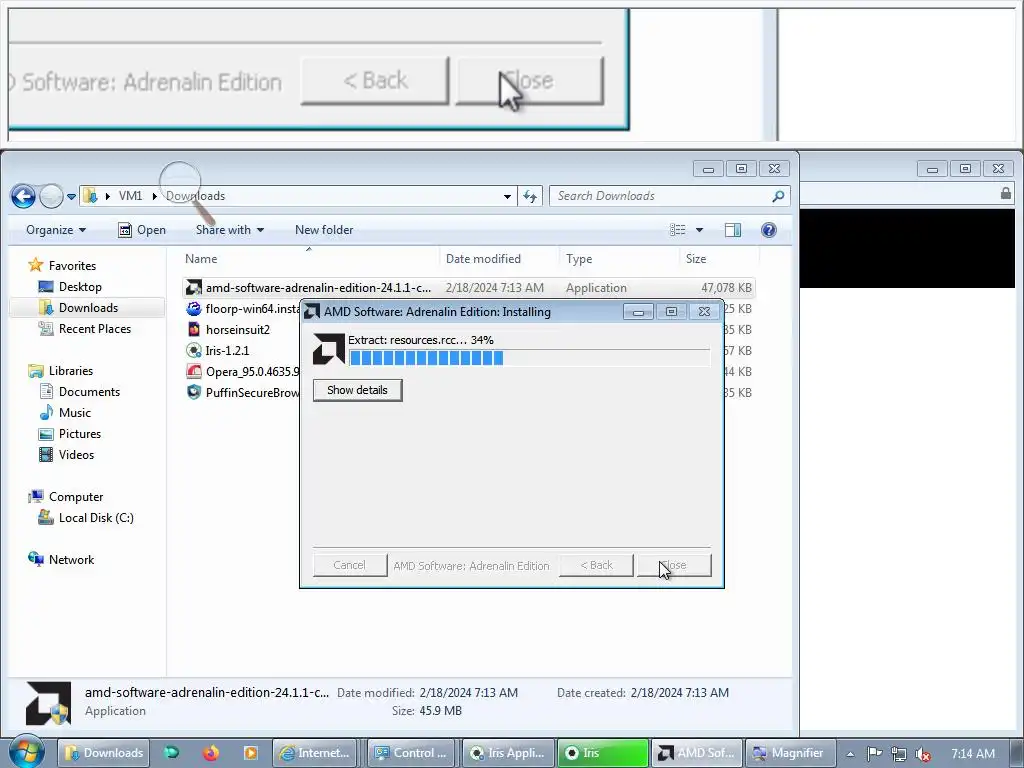Select the horseinsuit2 file

(x=229, y=330)
